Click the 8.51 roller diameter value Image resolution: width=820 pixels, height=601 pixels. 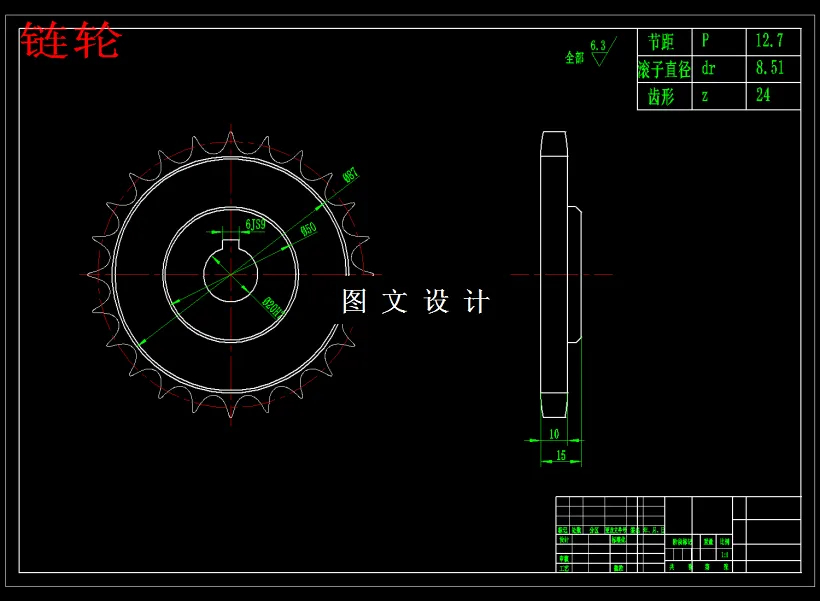[x=770, y=67]
